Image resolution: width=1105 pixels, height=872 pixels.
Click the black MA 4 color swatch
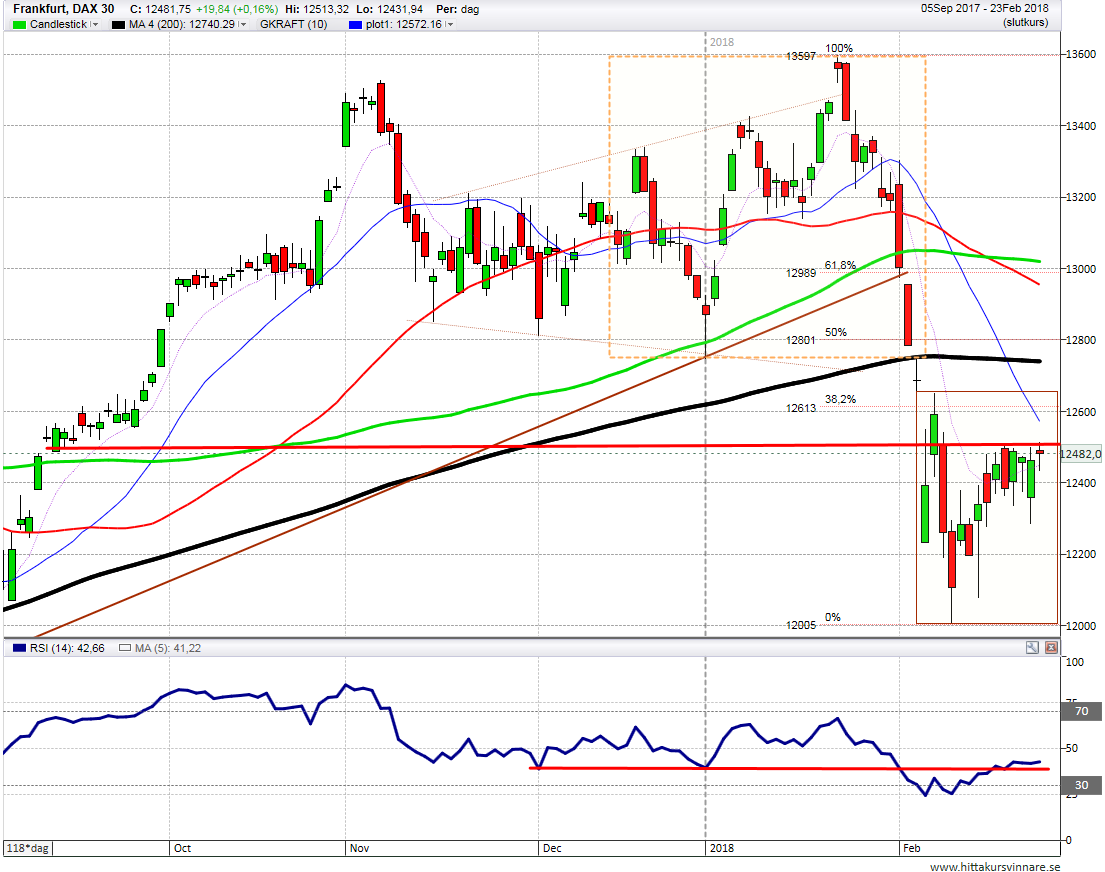[x=118, y=25]
